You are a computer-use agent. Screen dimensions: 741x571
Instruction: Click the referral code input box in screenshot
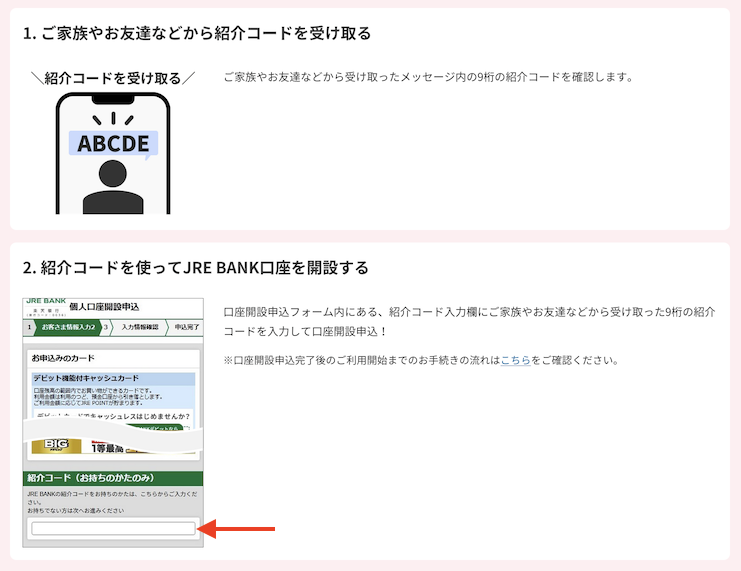click(x=113, y=528)
